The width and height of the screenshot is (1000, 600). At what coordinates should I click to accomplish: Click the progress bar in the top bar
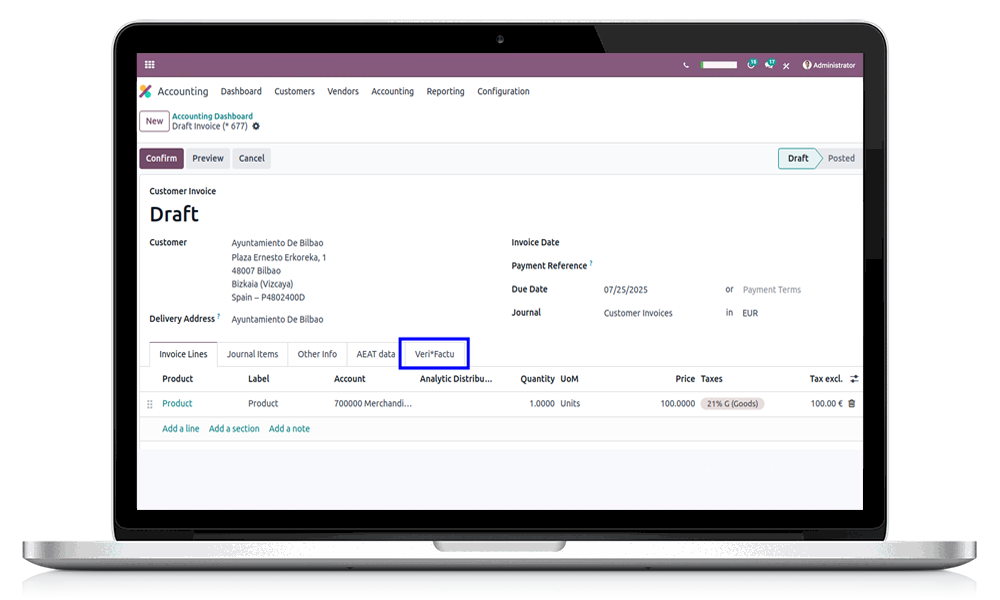click(x=717, y=64)
